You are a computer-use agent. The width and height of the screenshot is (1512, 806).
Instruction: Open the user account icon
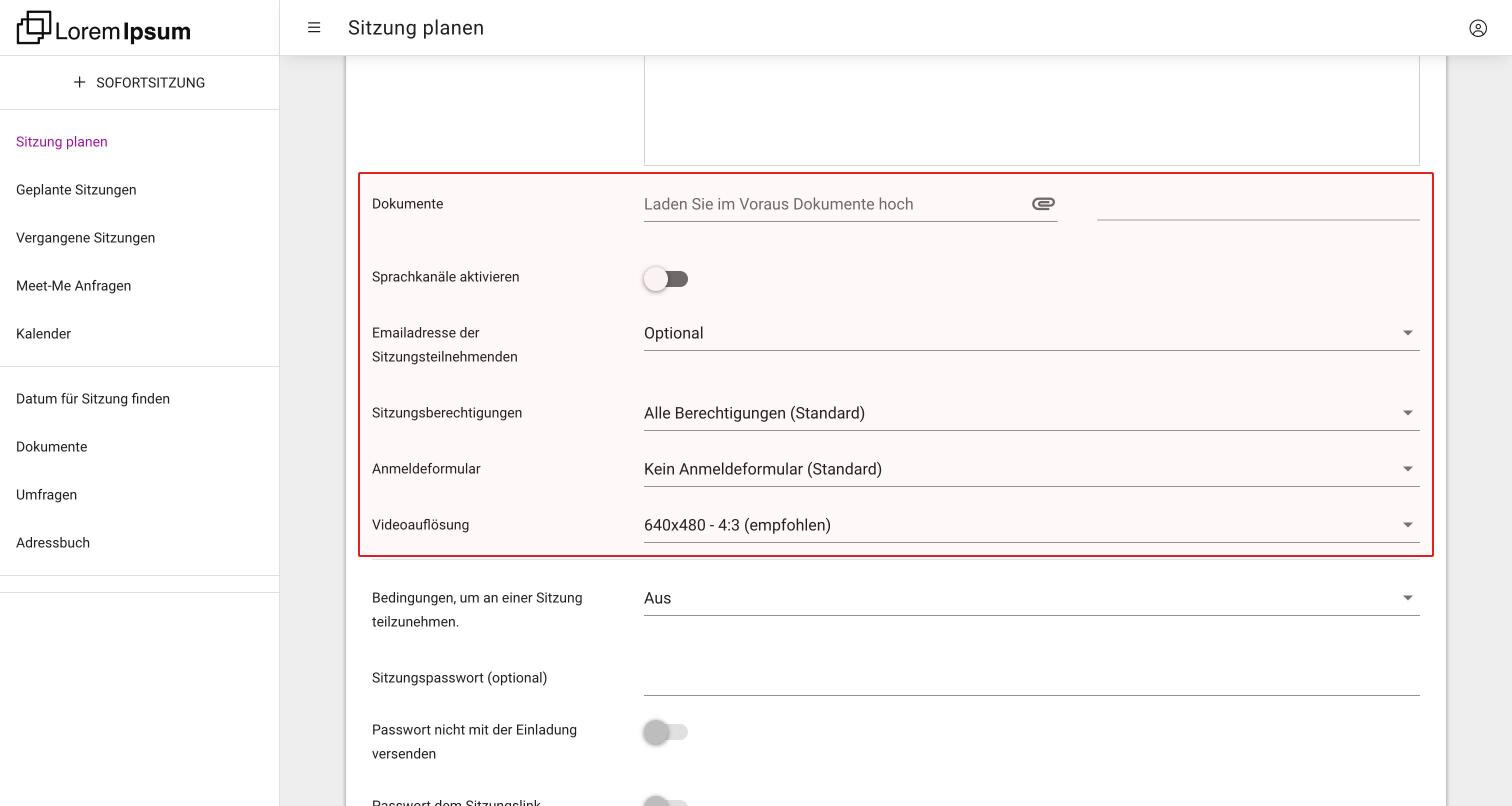click(x=1478, y=28)
